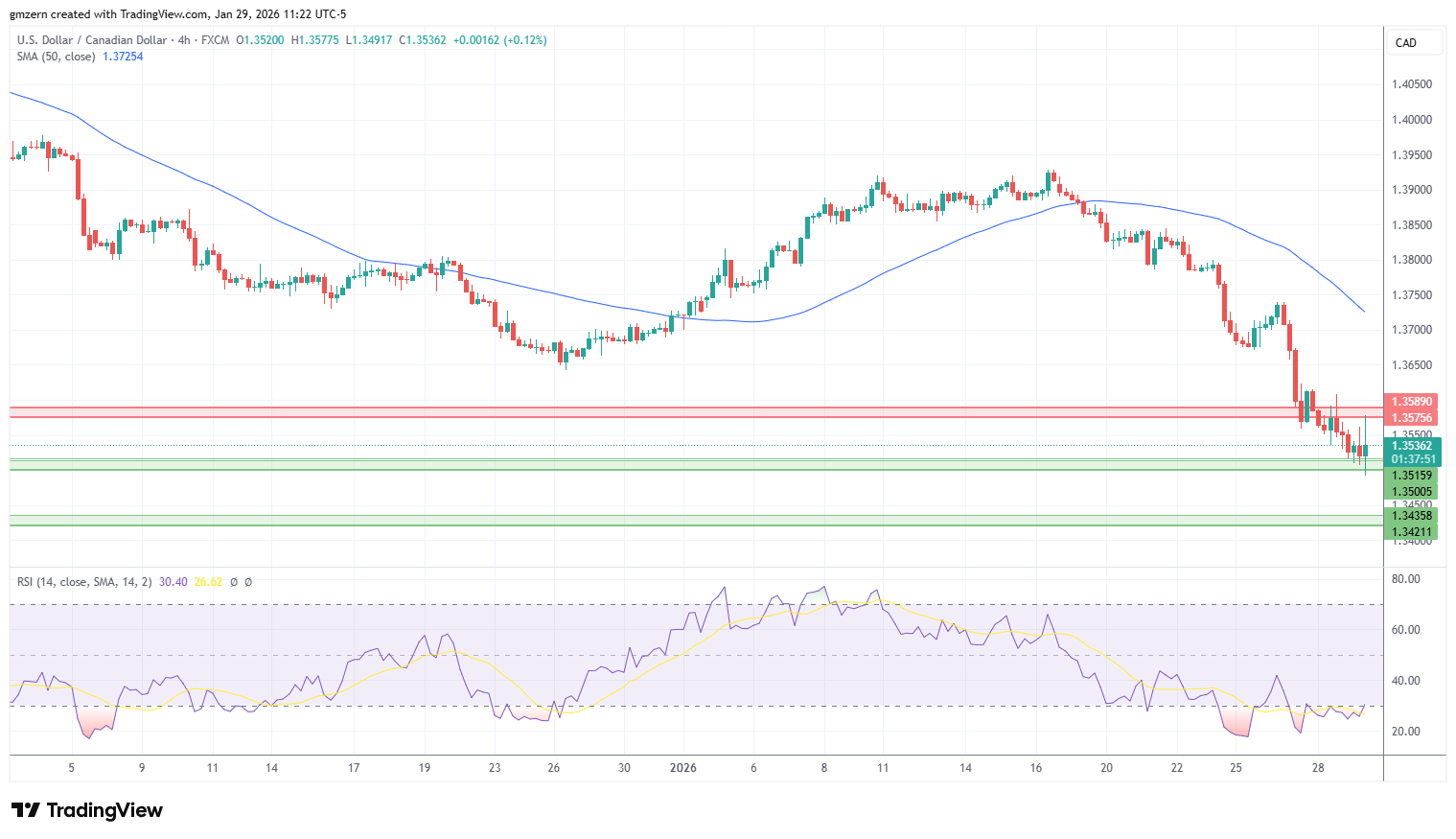Click the 1.38000 price axis label
The image size is (1456, 839).
(x=1412, y=260)
